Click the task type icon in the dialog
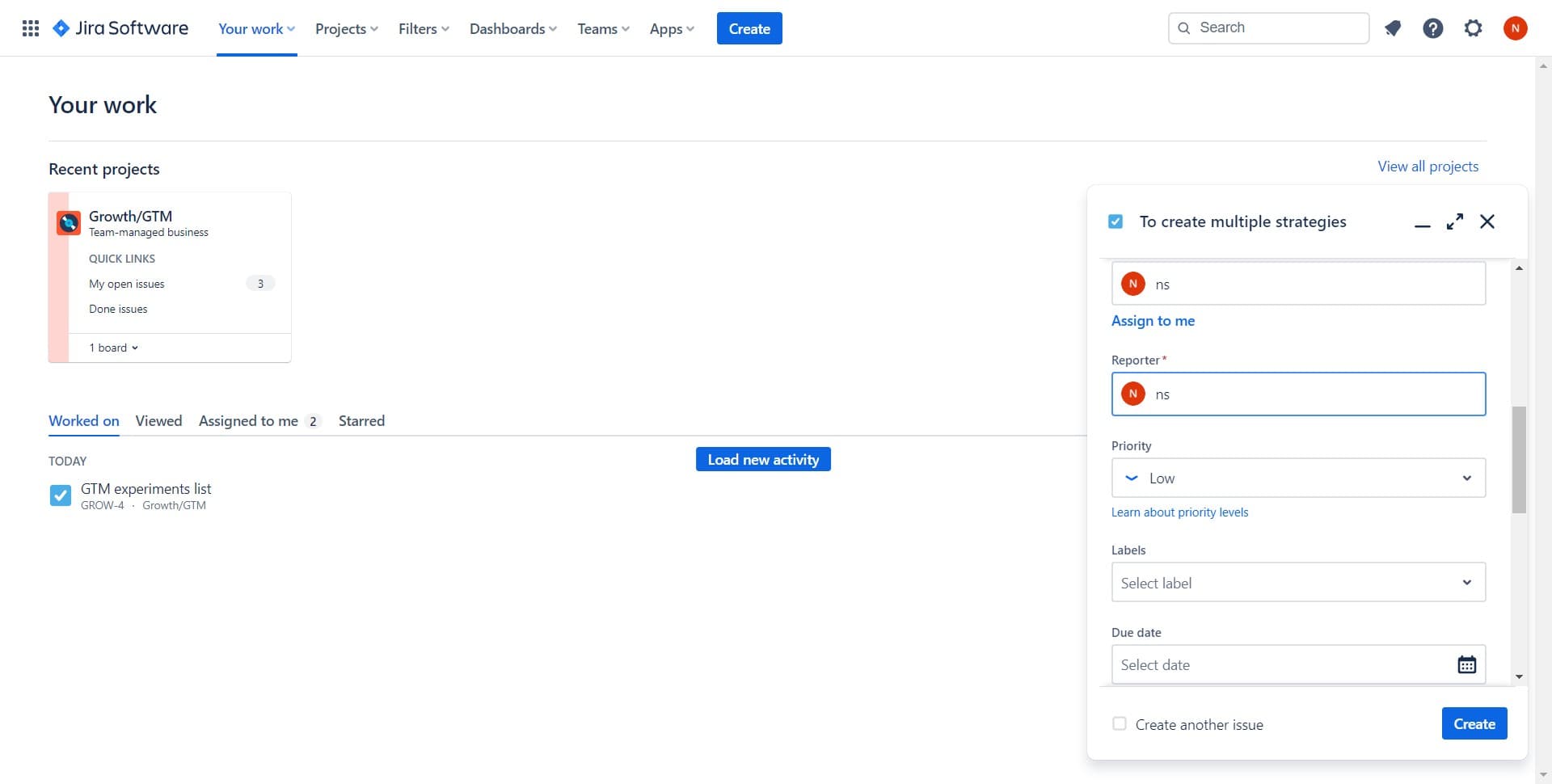The width and height of the screenshot is (1552, 784). click(x=1115, y=221)
